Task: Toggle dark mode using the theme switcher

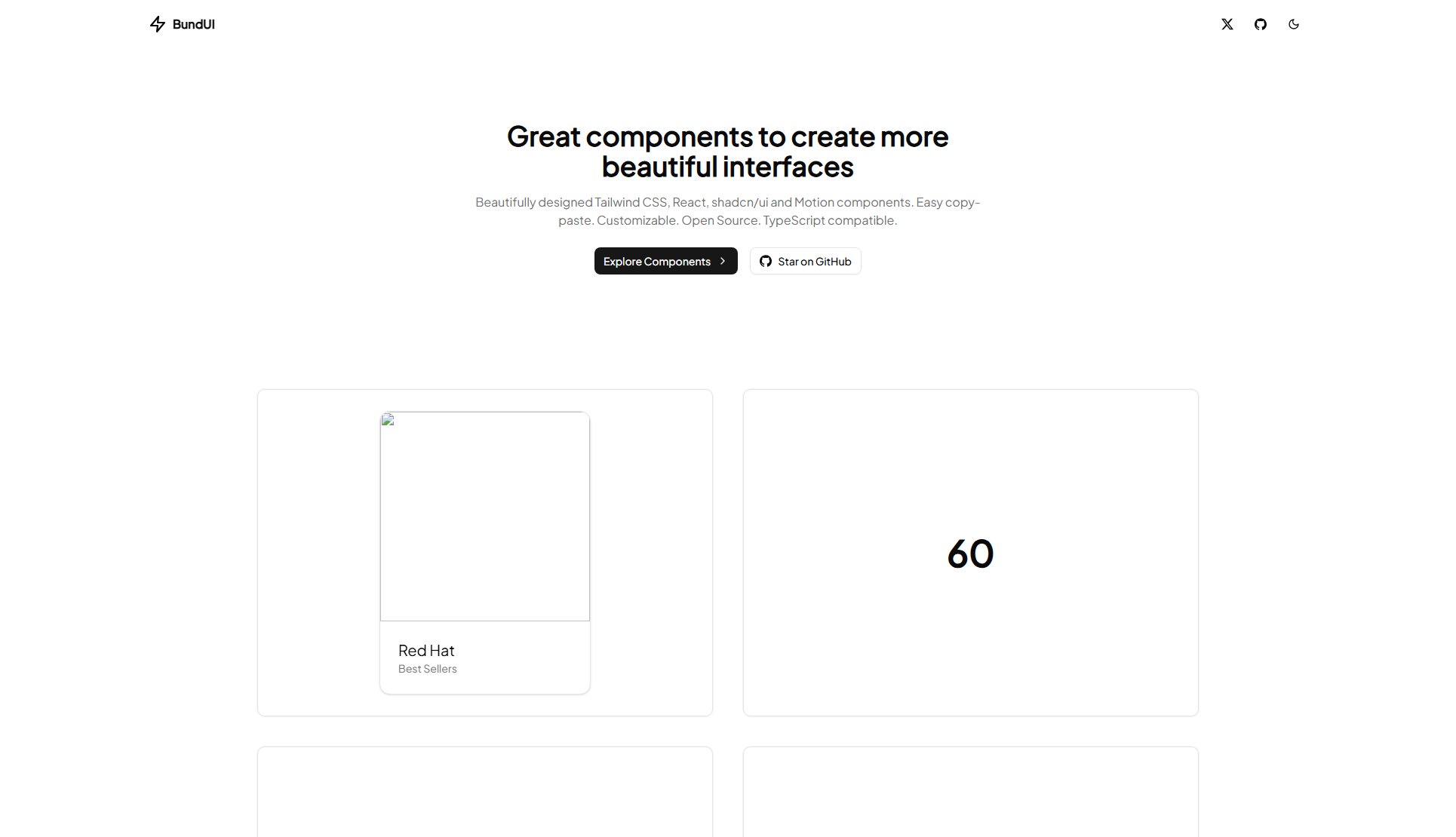Action: [1294, 23]
